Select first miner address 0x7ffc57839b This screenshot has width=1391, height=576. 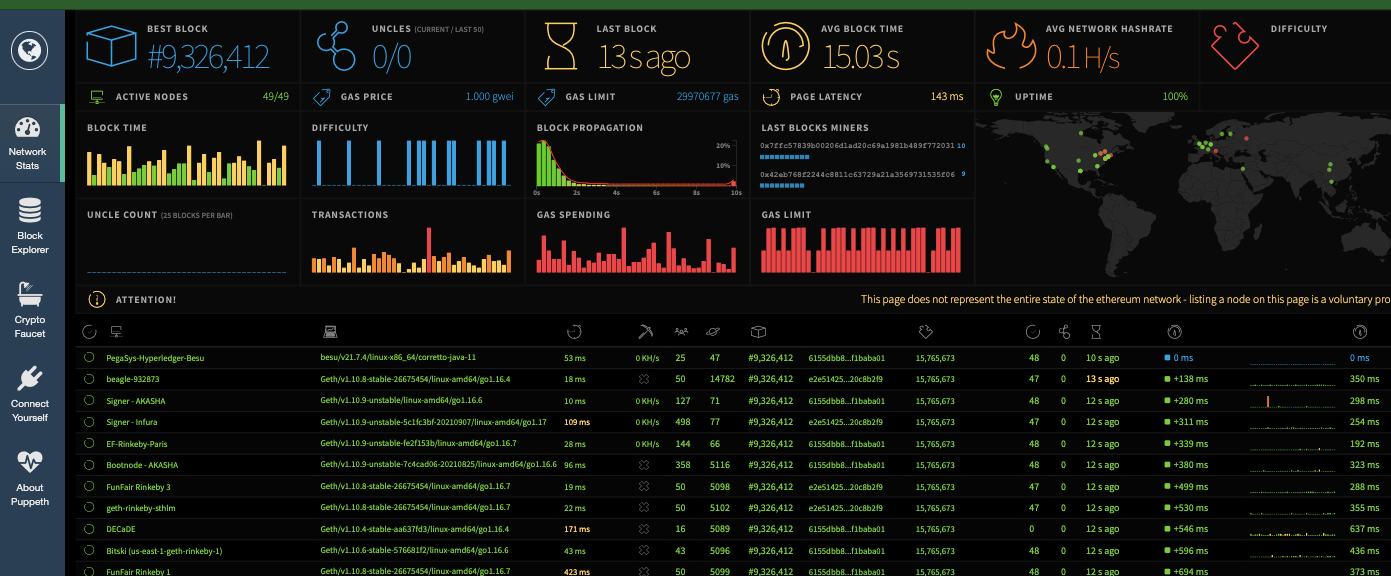[857, 146]
